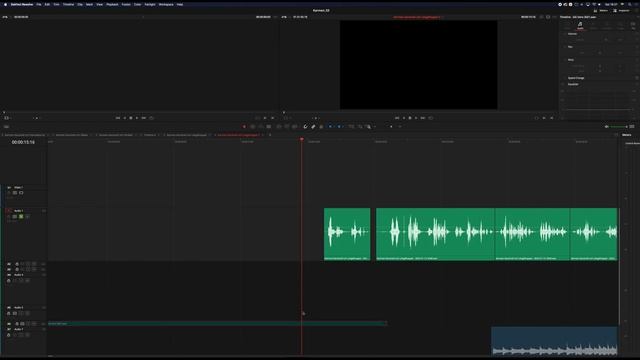Toggle Auto Track Selector on Video 1

point(15,193)
